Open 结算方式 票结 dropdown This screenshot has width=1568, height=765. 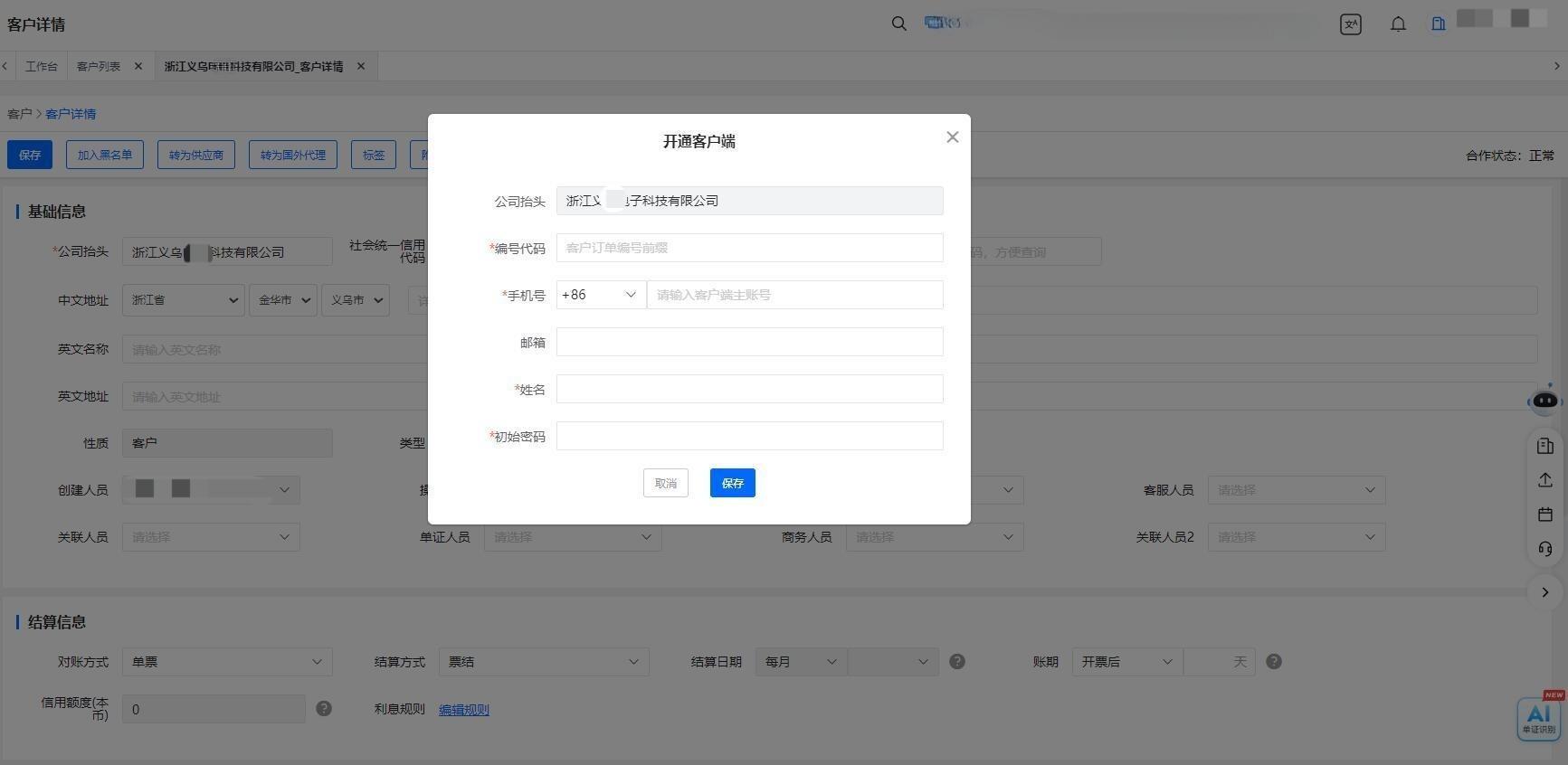[x=544, y=662]
